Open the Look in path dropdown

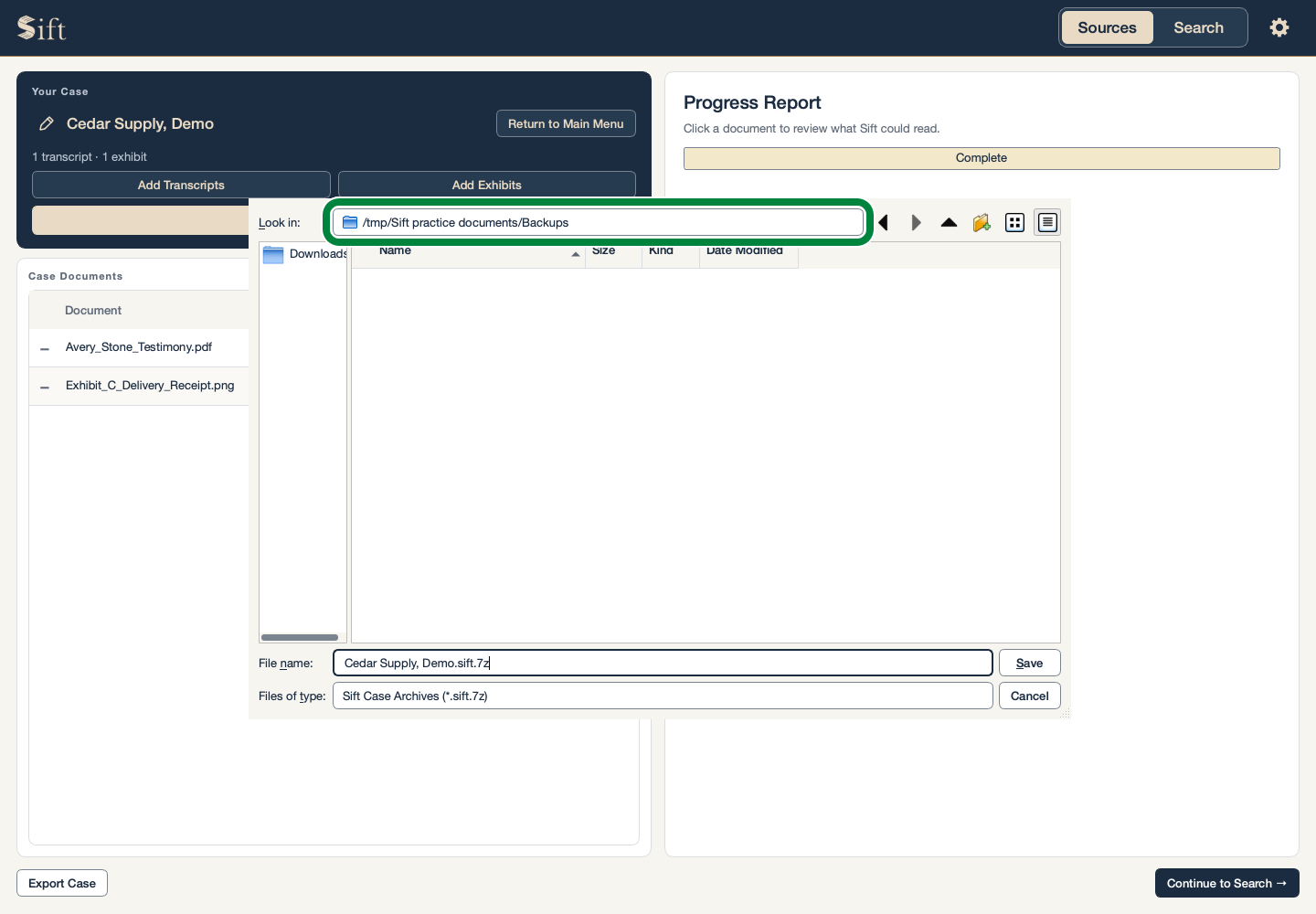pyautogui.click(x=599, y=222)
